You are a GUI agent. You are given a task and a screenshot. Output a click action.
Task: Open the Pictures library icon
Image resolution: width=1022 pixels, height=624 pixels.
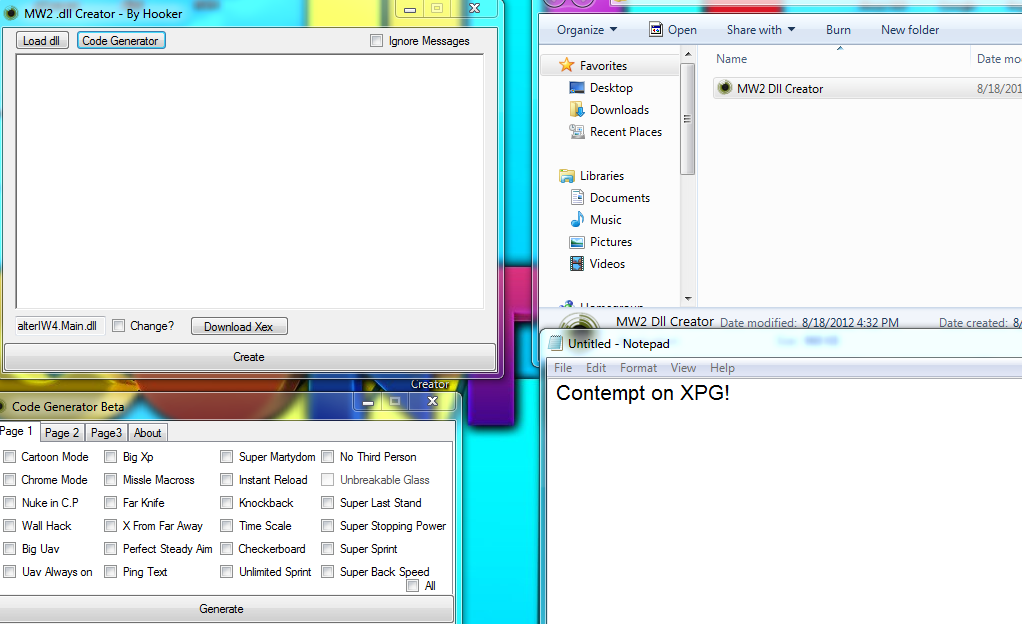click(x=577, y=242)
